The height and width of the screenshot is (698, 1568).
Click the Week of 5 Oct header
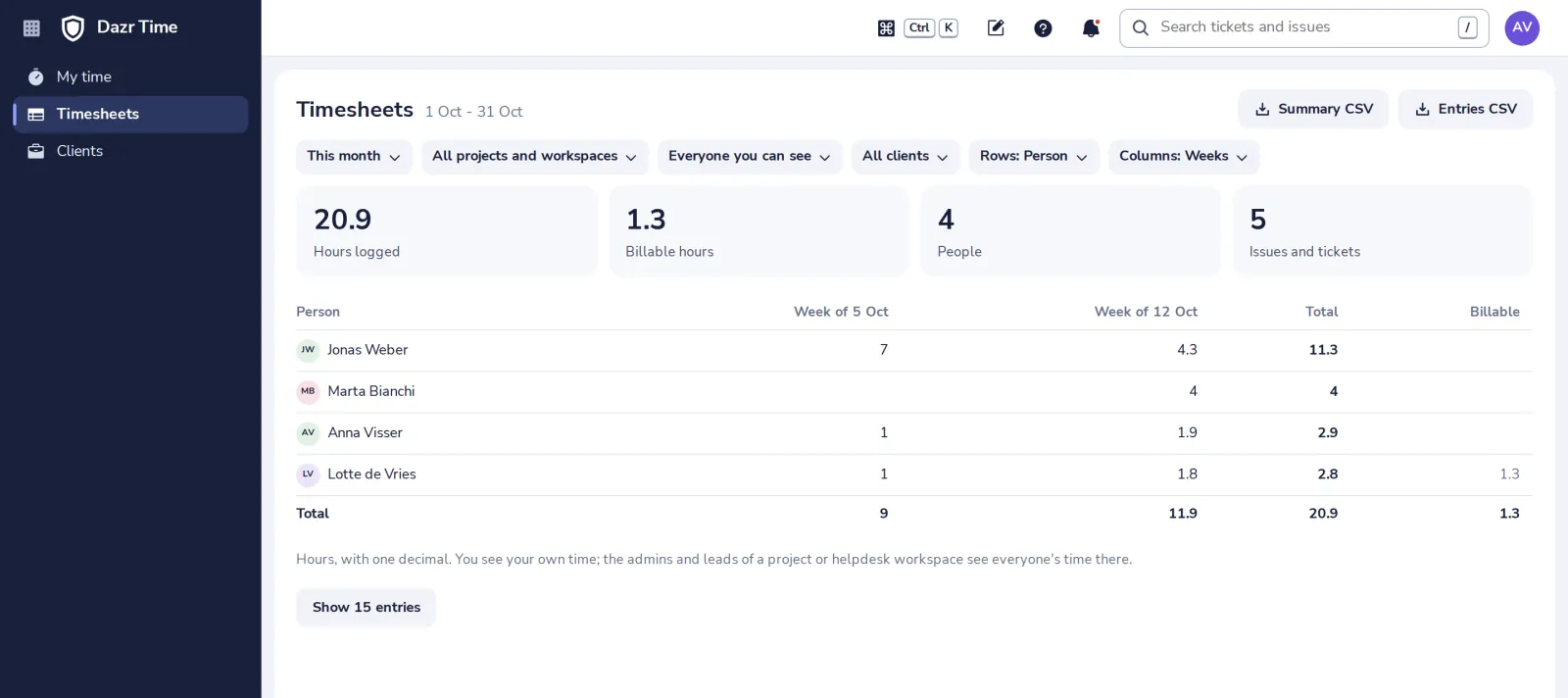841,312
